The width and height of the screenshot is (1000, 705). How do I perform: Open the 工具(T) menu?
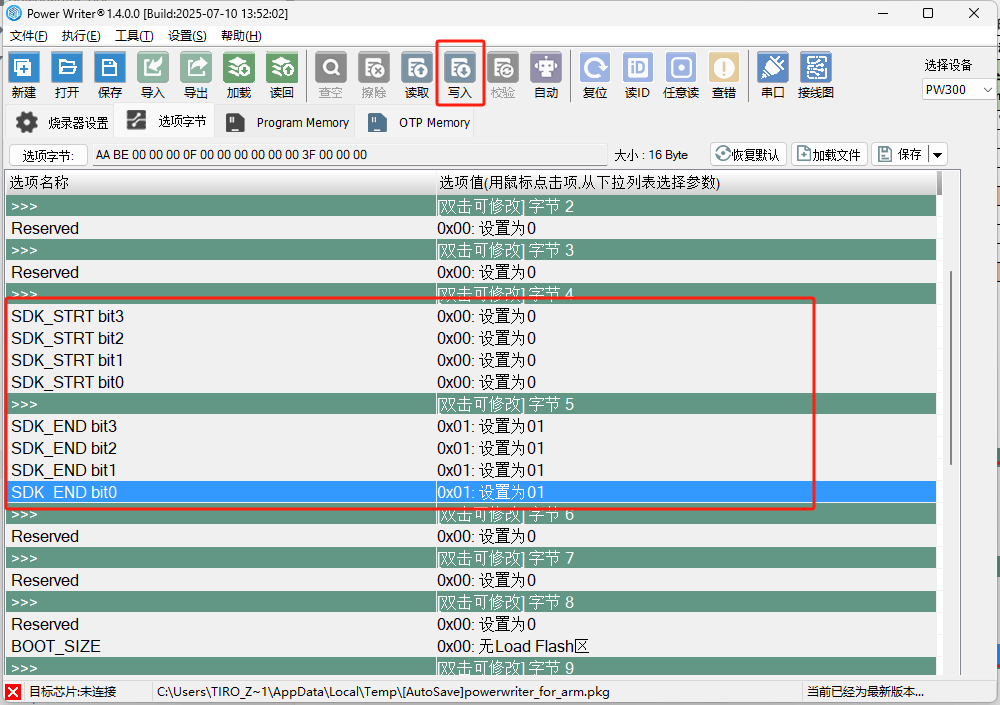(x=134, y=36)
